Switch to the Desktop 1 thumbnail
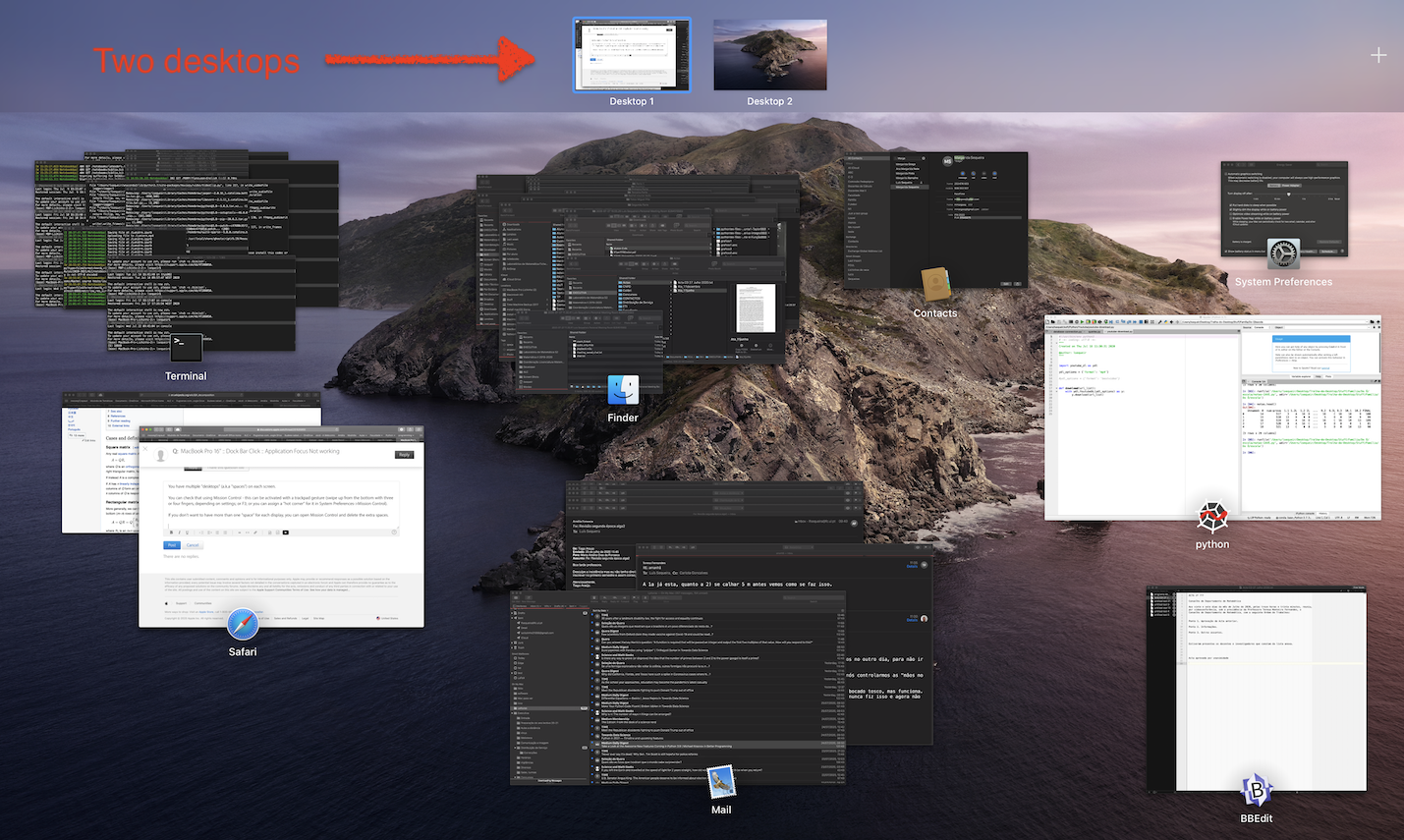This screenshot has width=1404, height=840. point(632,55)
